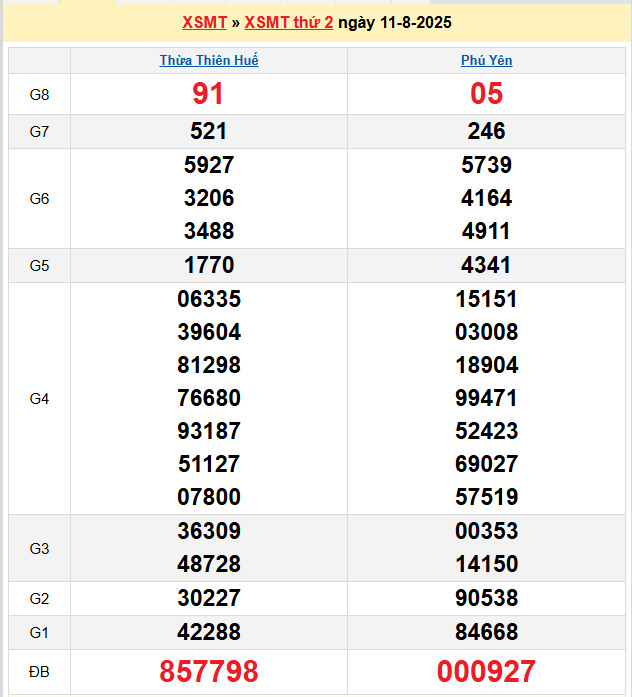Select the G6 number 3206
This screenshot has width=632, height=697.
pos(209,198)
